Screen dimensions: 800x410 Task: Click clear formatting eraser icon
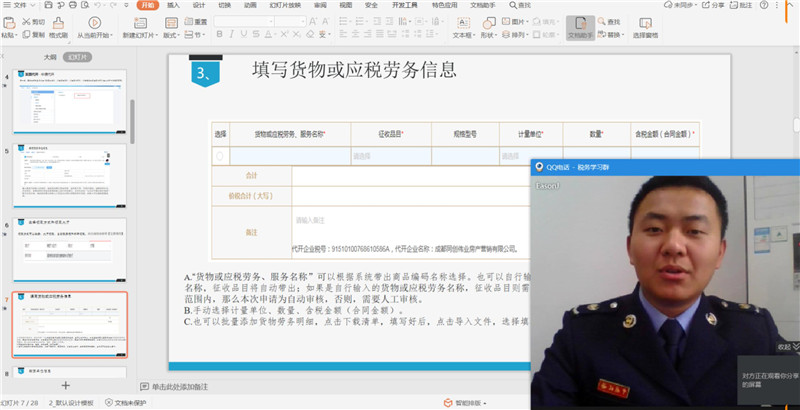(x=310, y=34)
